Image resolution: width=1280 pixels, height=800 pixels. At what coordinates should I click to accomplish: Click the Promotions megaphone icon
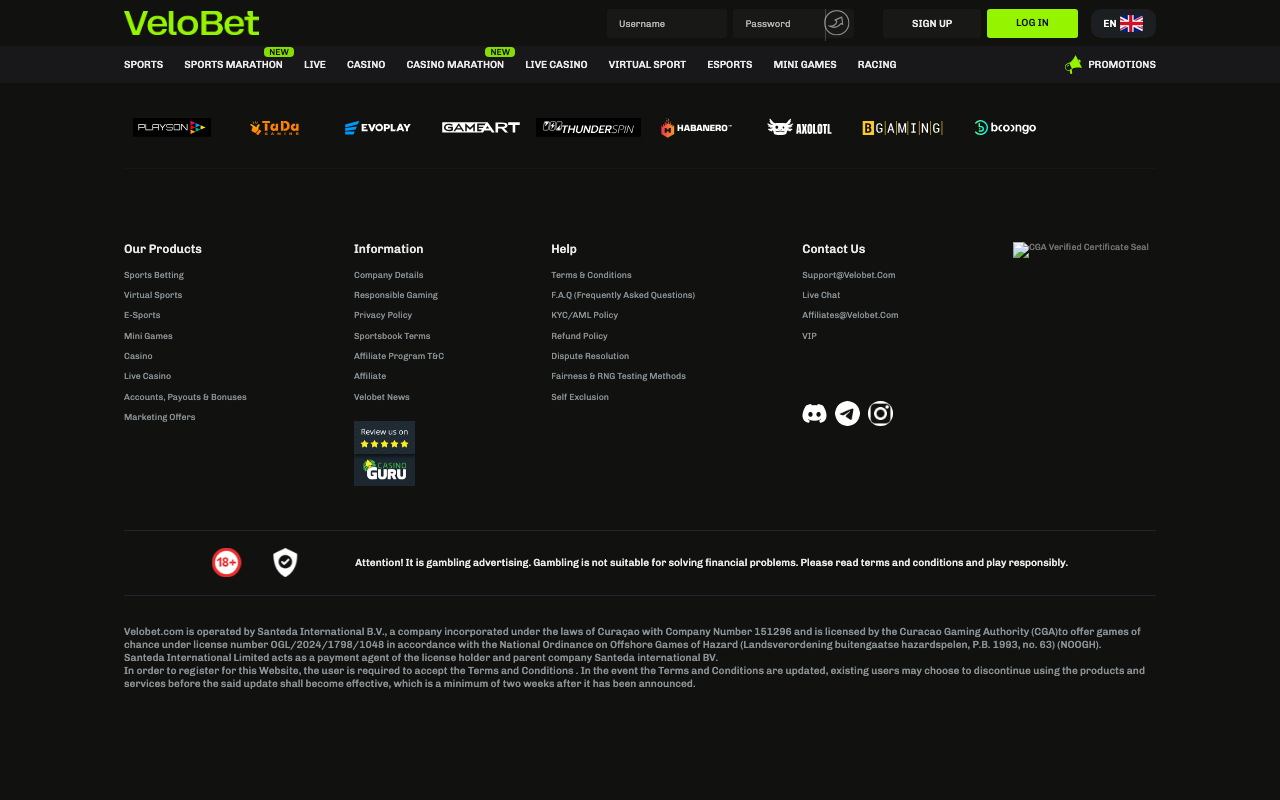[x=1073, y=65]
